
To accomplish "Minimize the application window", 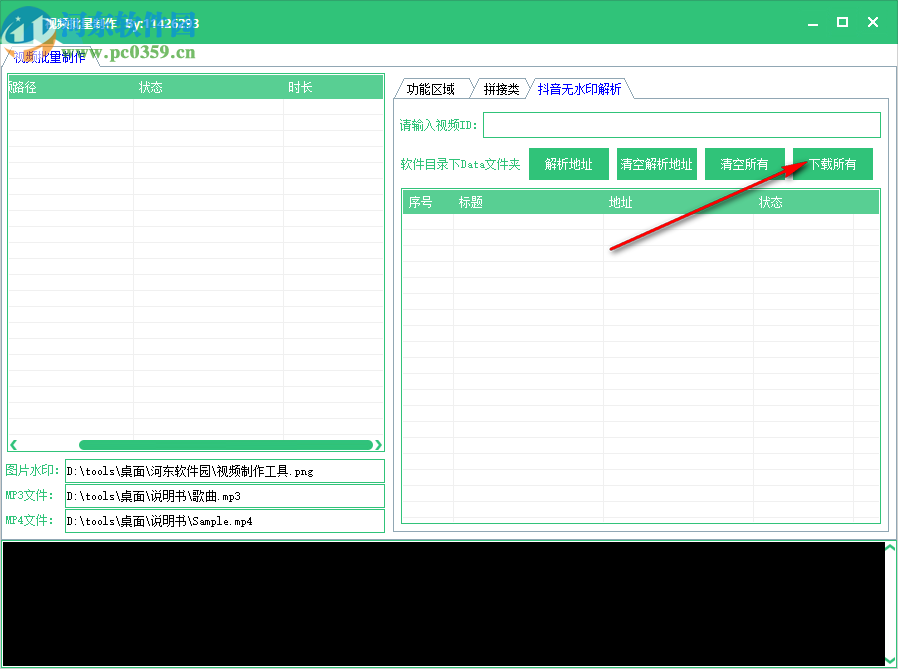I will 813,23.
